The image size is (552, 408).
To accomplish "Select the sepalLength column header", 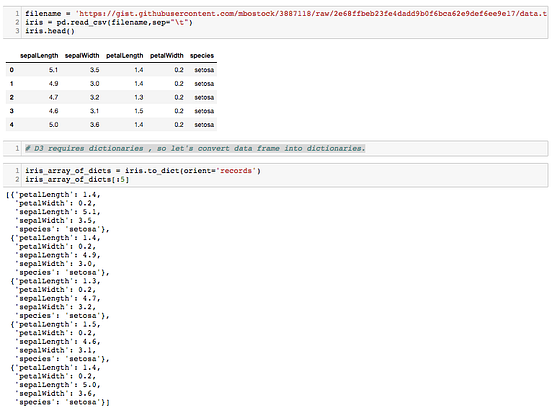I will tap(39, 56).
